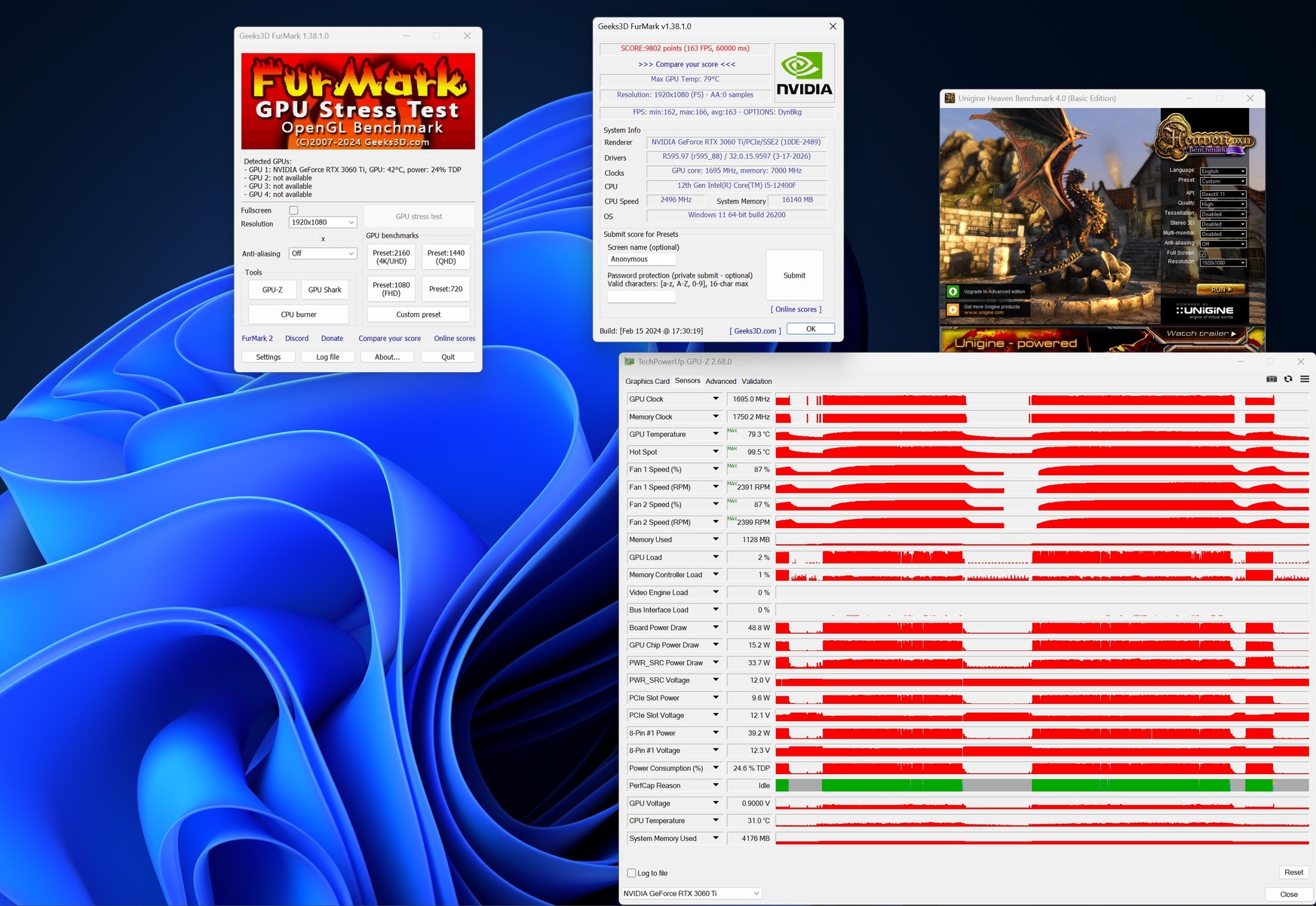
Task: Open the FurMark Log file
Action: (328, 357)
